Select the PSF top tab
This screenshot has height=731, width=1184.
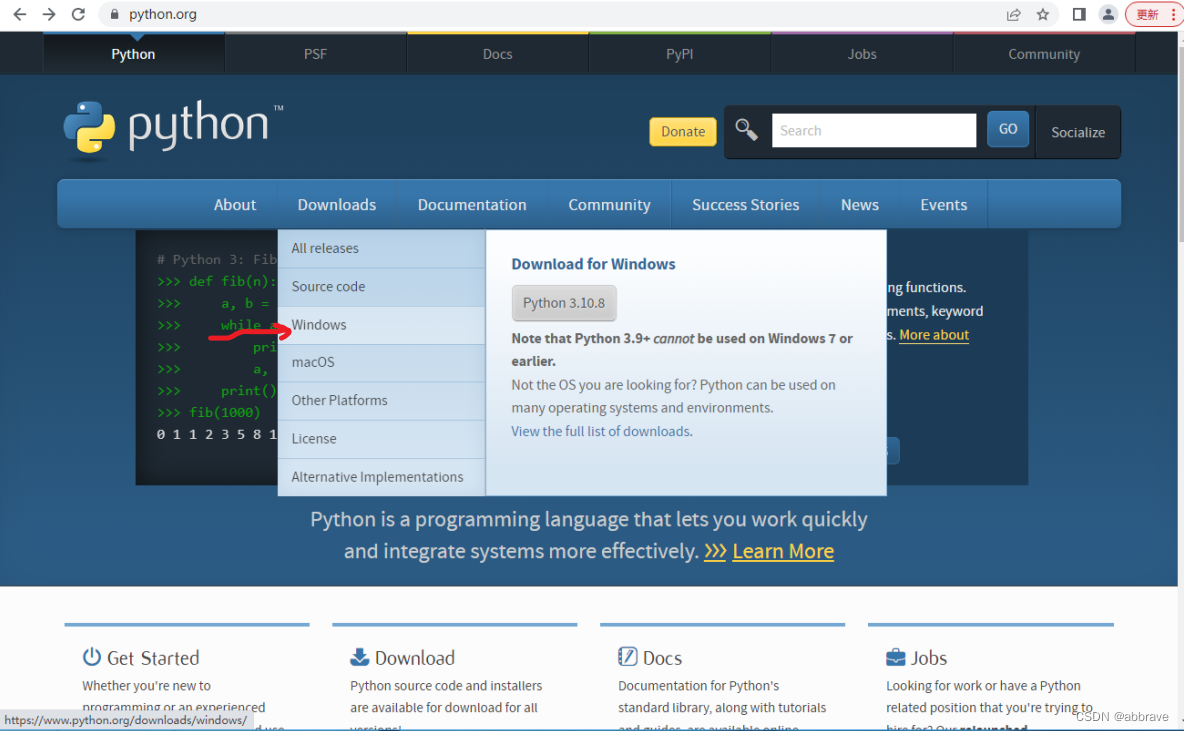point(316,54)
